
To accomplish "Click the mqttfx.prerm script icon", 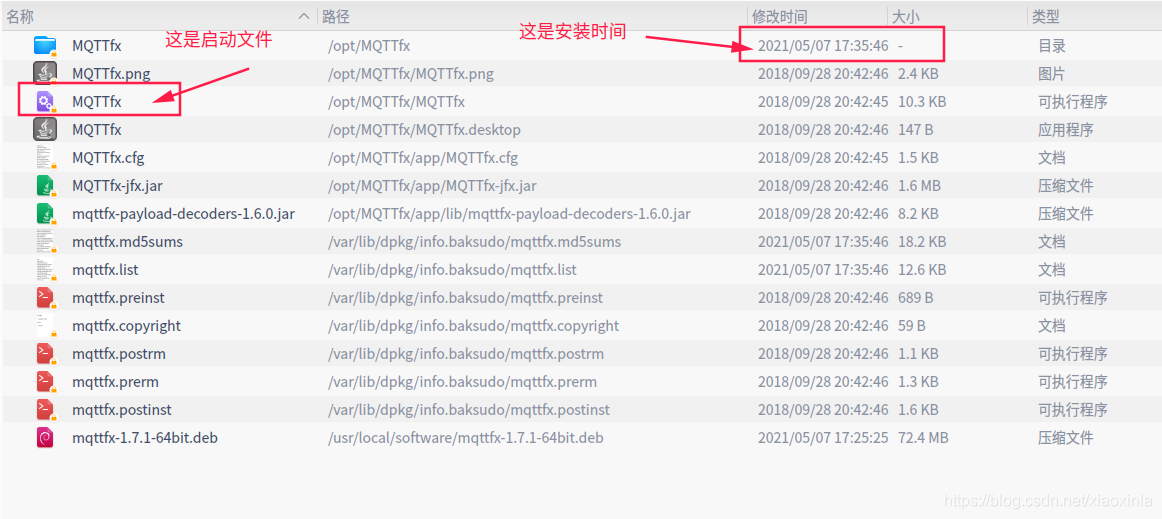I will coord(45,382).
